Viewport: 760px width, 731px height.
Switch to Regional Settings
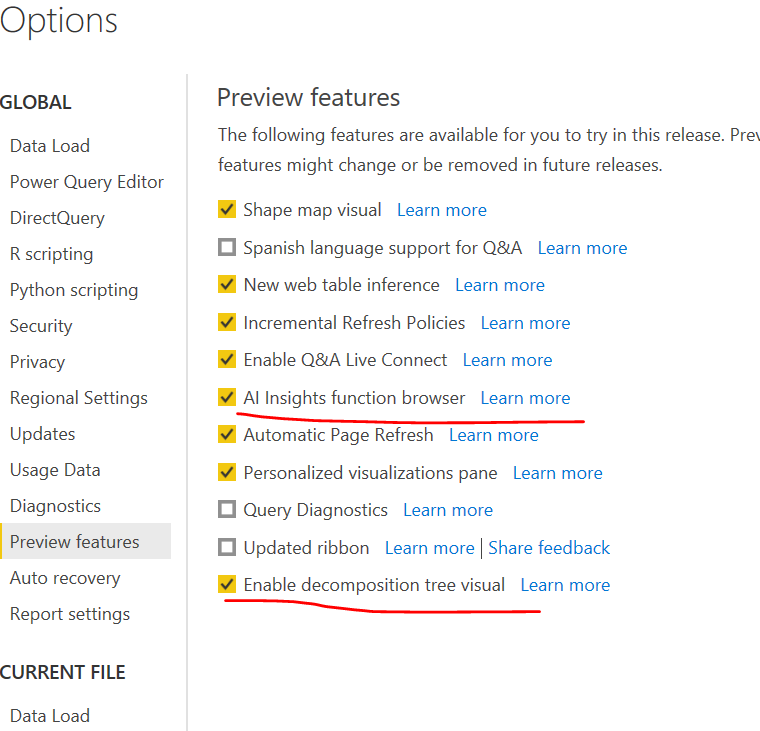click(x=78, y=398)
